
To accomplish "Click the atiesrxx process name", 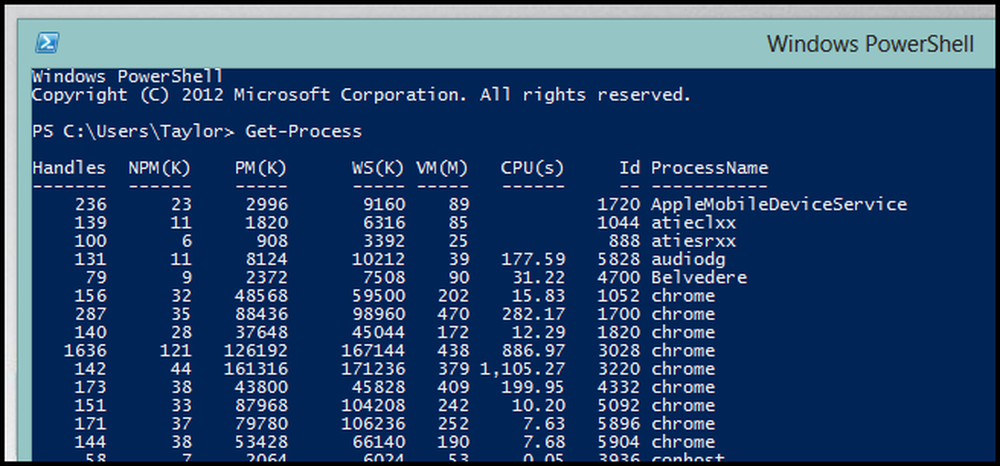I will (693, 242).
